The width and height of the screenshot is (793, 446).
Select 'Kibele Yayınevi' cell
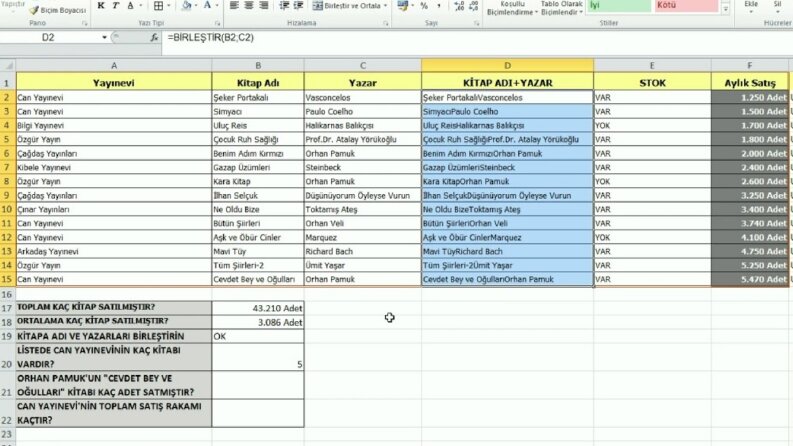pos(114,167)
